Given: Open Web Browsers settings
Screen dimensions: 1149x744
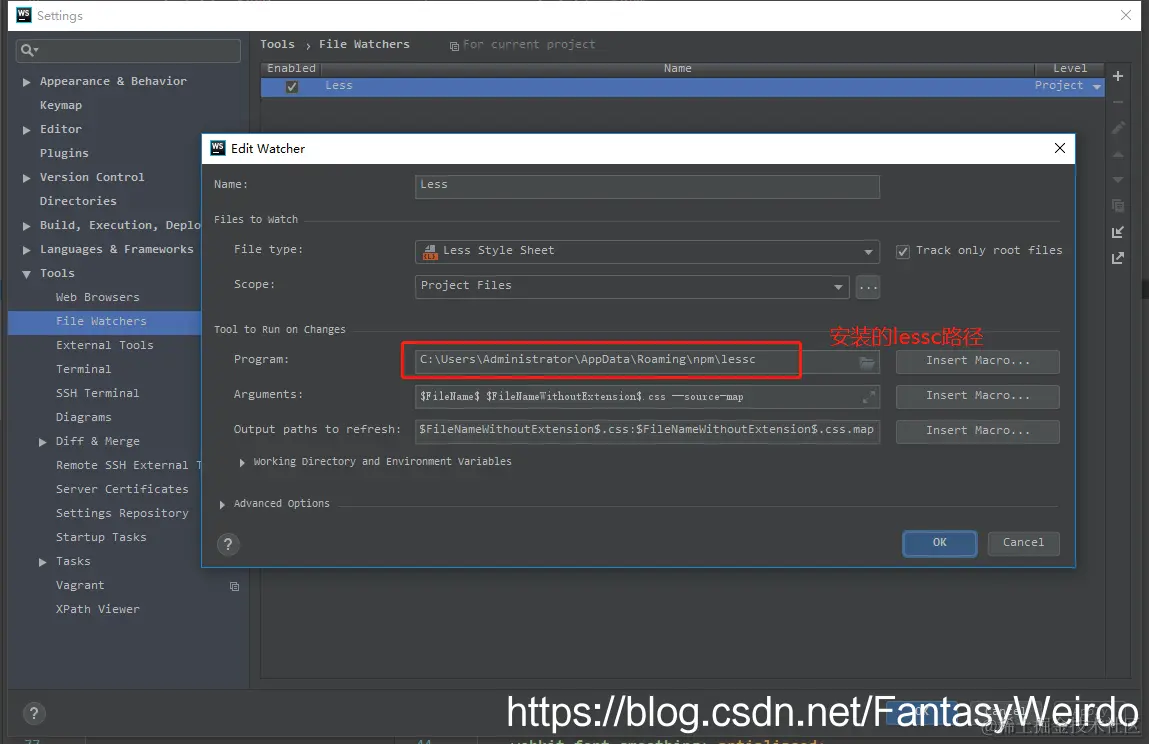Looking at the screenshot, I should click(x=97, y=297).
